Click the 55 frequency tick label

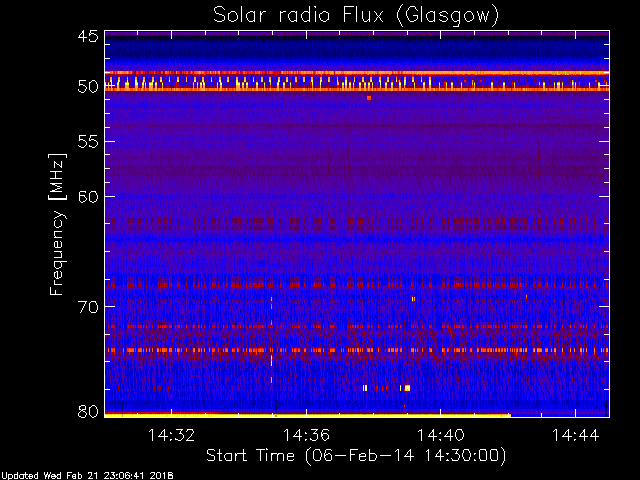88,142
